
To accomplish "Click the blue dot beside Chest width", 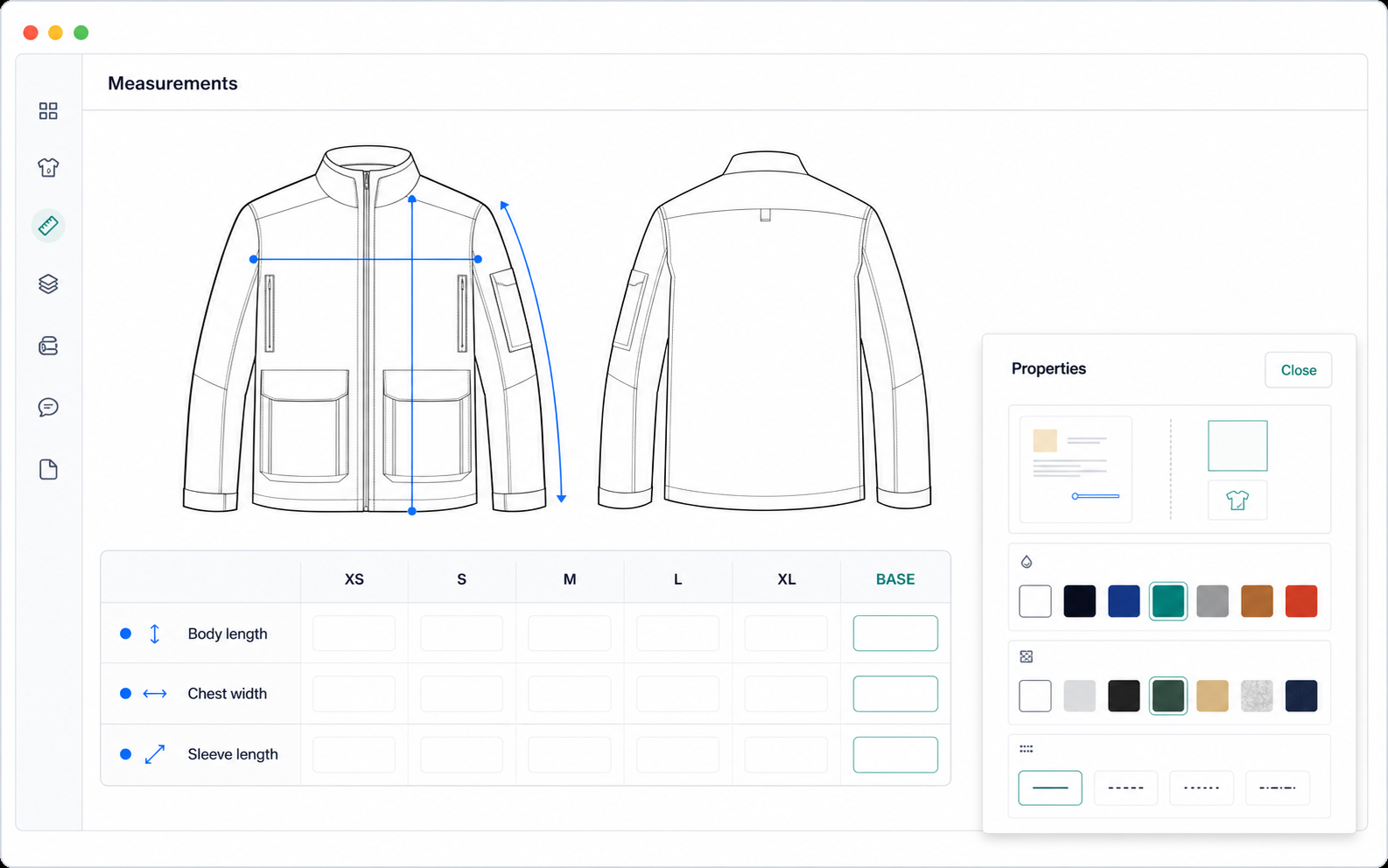I will [x=125, y=693].
